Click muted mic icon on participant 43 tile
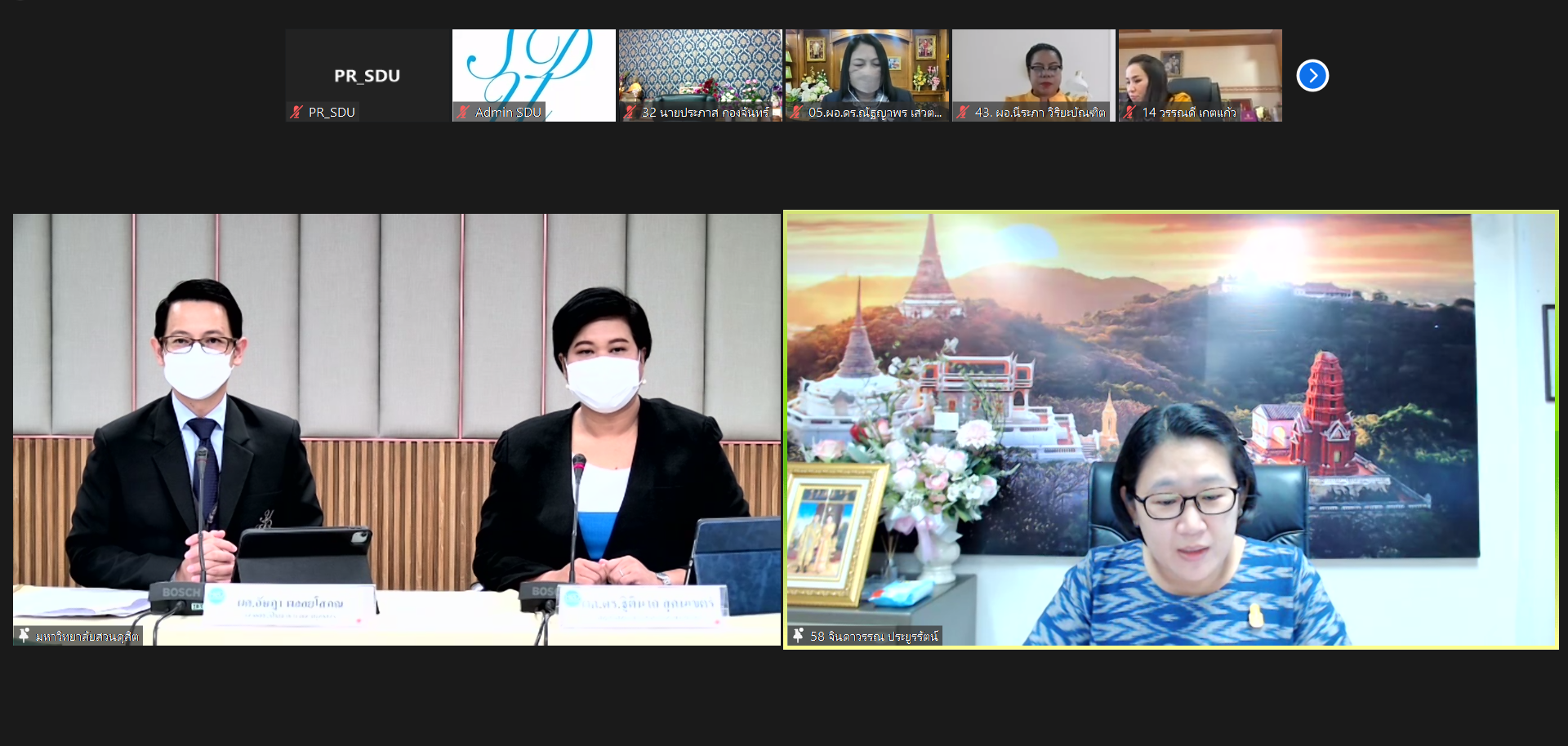The width and height of the screenshot is (1568, 746). [x=964, y=113]
